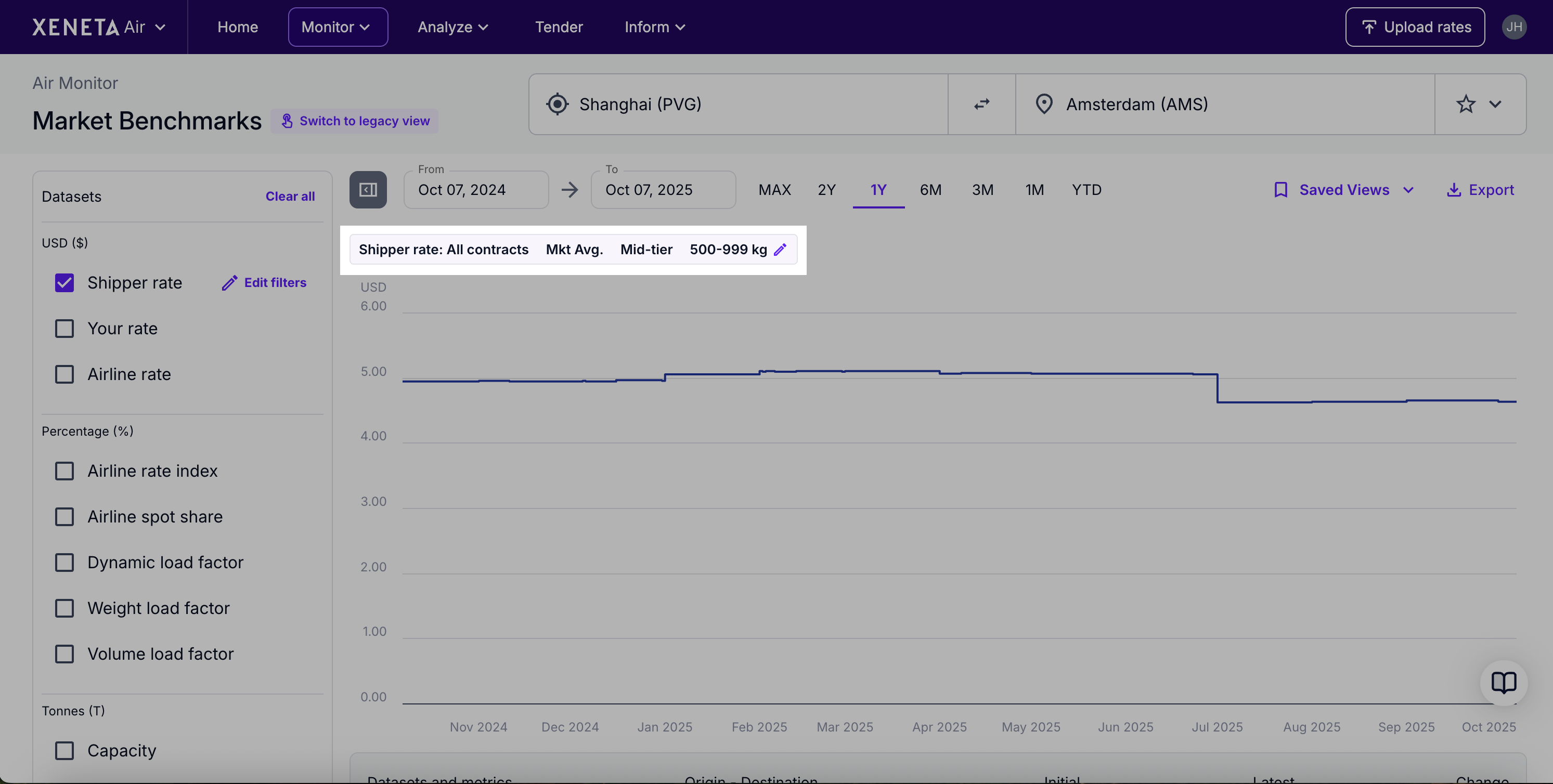
Task: Click the pencil icon beside 500-999 kg
Action: tap(780, 250)
